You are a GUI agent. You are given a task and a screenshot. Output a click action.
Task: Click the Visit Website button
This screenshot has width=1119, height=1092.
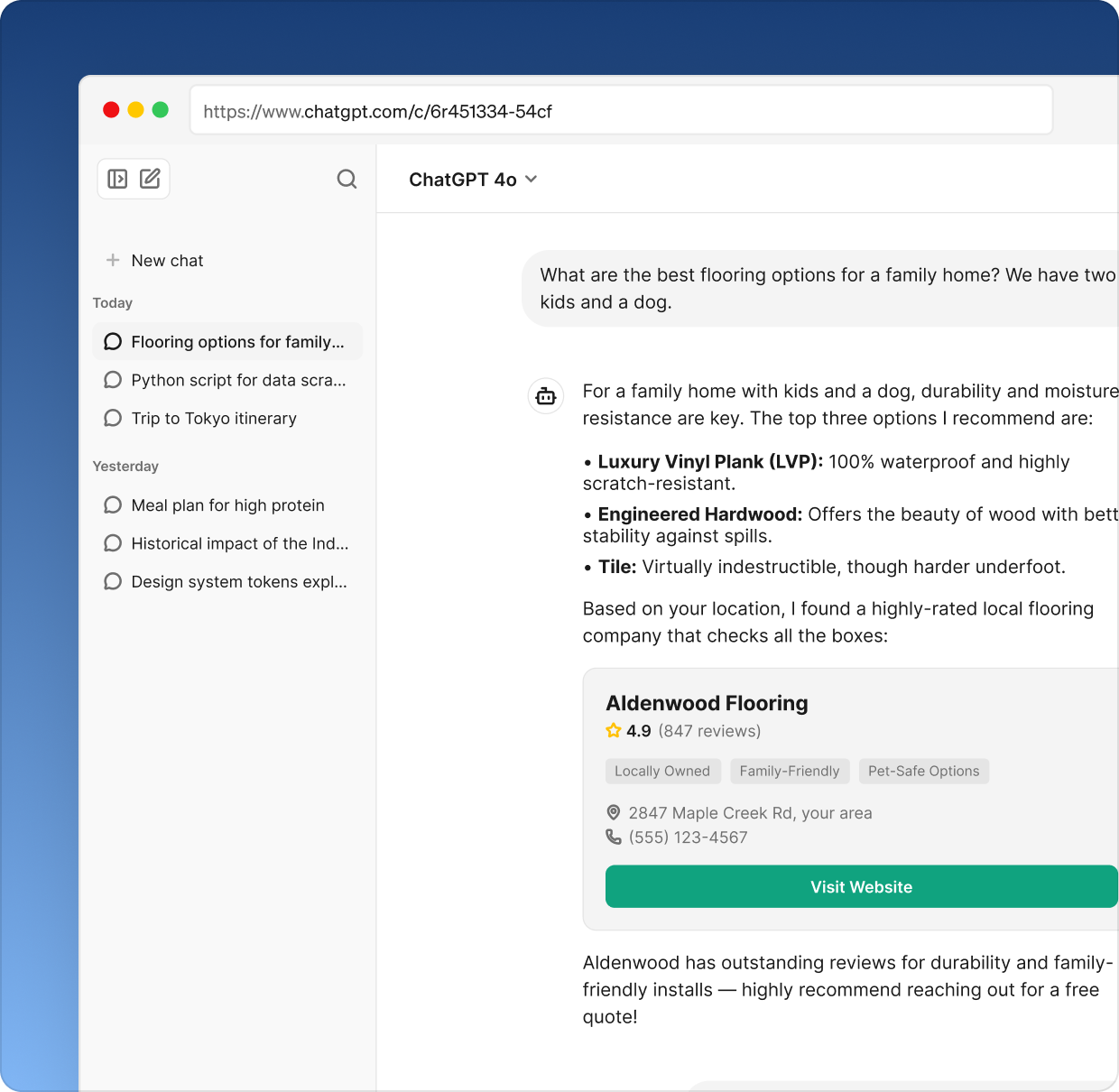(862, 886)
